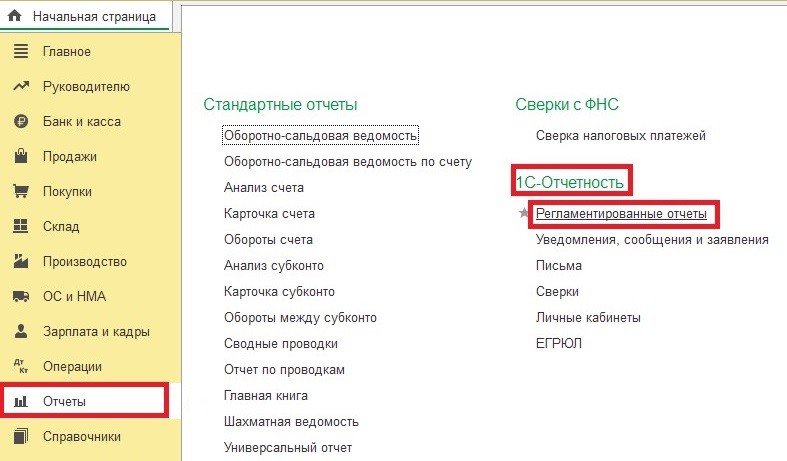Open the Карточка субконто report

[x=279, y=292]
